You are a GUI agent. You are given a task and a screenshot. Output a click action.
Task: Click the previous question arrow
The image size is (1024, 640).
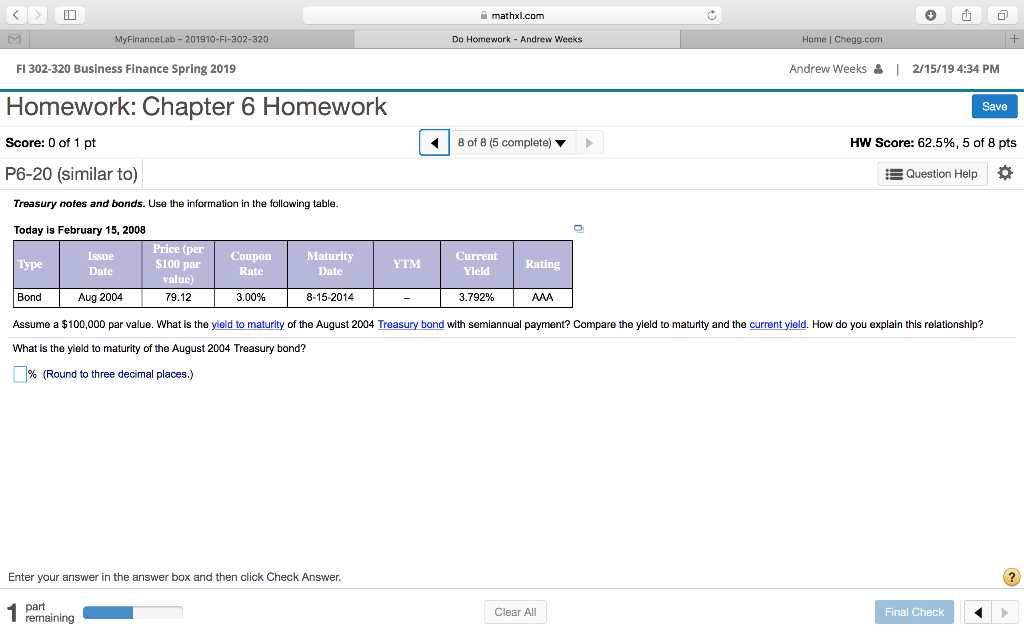[433, 141]
